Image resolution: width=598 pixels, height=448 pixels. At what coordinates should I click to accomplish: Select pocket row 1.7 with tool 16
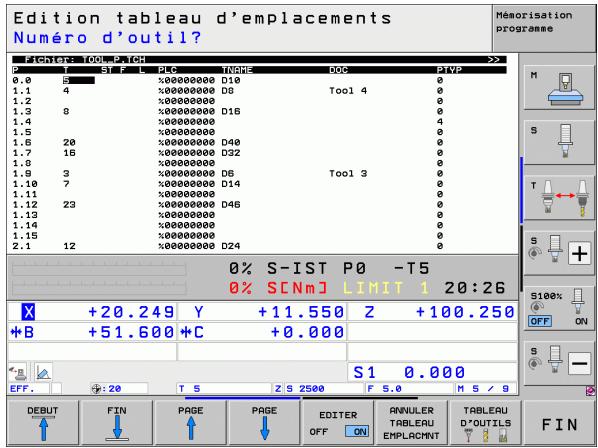[x=259, y=153]
